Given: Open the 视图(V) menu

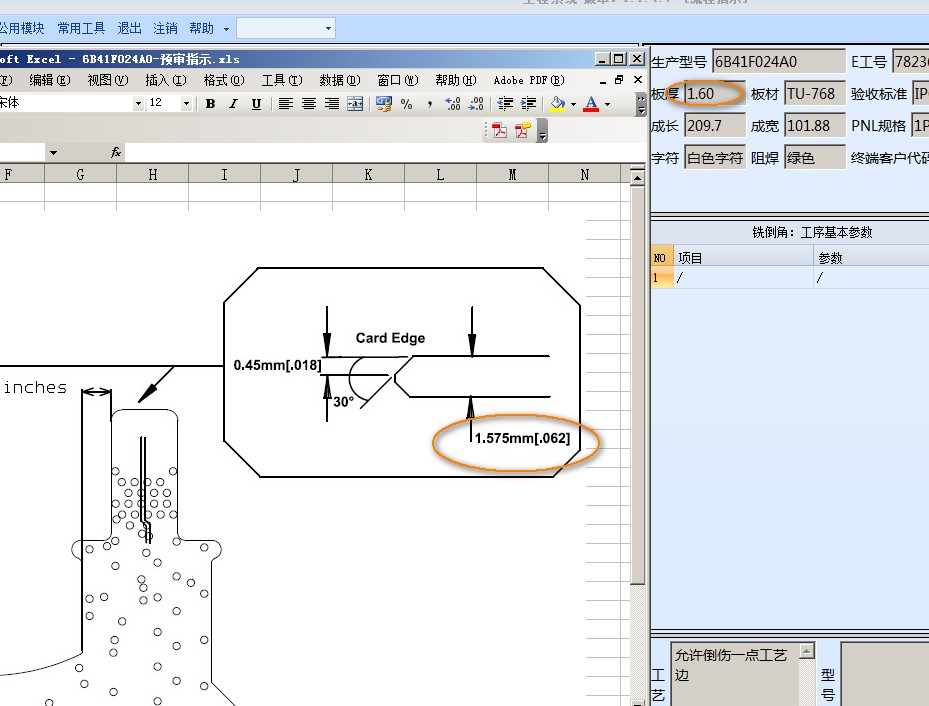Looking at the screenshot, I should 108,80.
